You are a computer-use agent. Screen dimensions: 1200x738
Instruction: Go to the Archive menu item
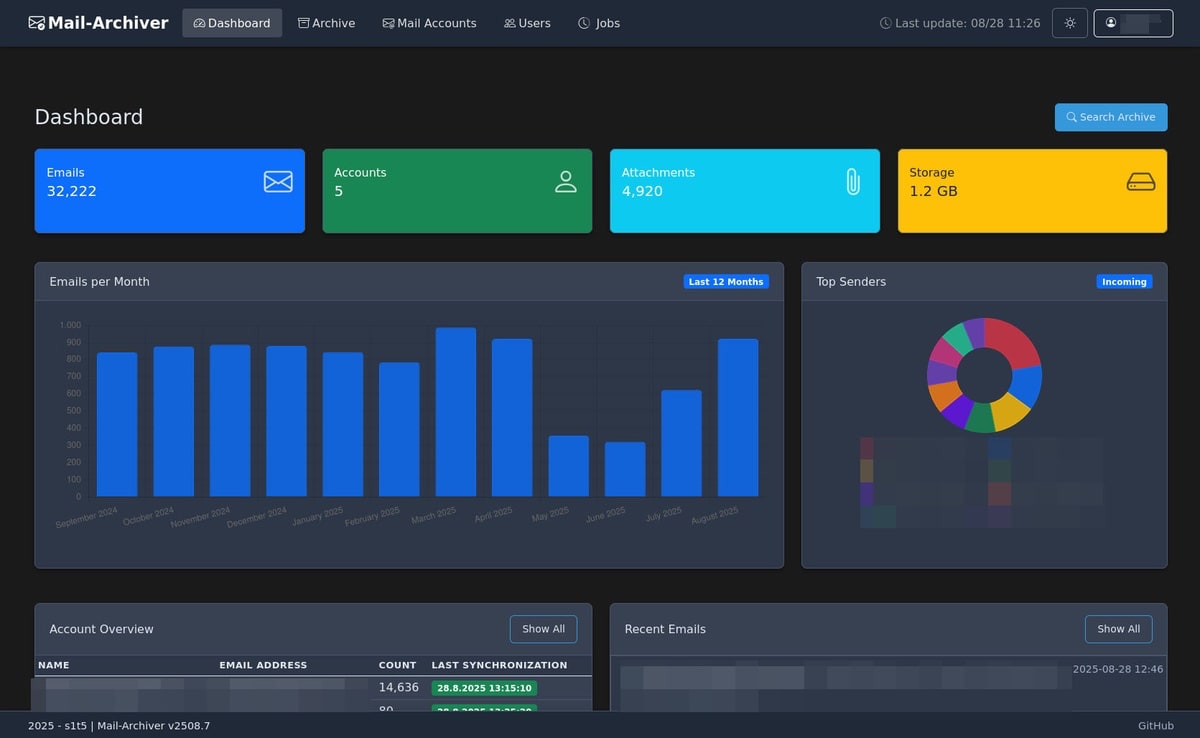326,23
